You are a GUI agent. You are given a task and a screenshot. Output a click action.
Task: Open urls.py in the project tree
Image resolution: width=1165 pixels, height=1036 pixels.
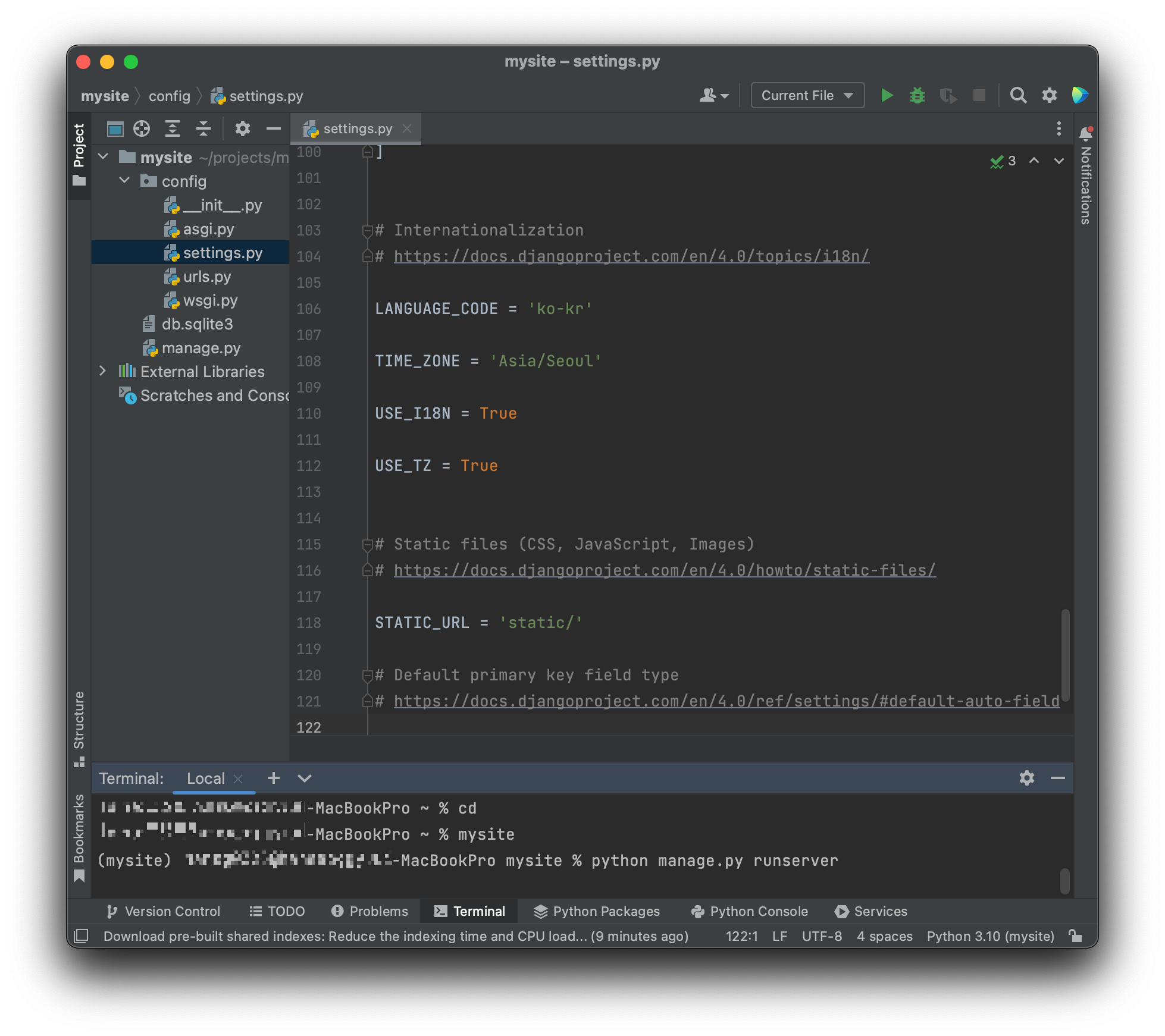[206, 277]
